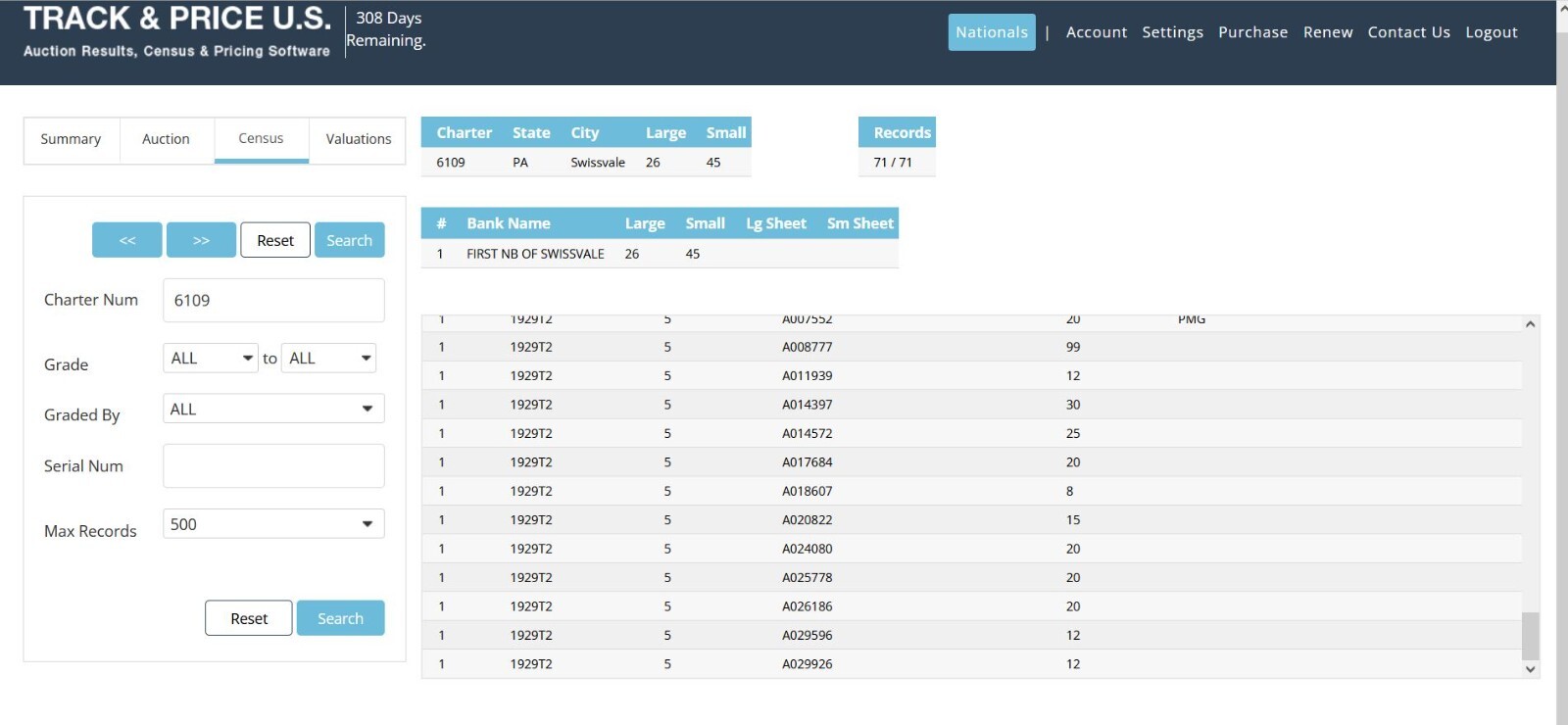Select the row with serial A008777

[x=971, y=347]
